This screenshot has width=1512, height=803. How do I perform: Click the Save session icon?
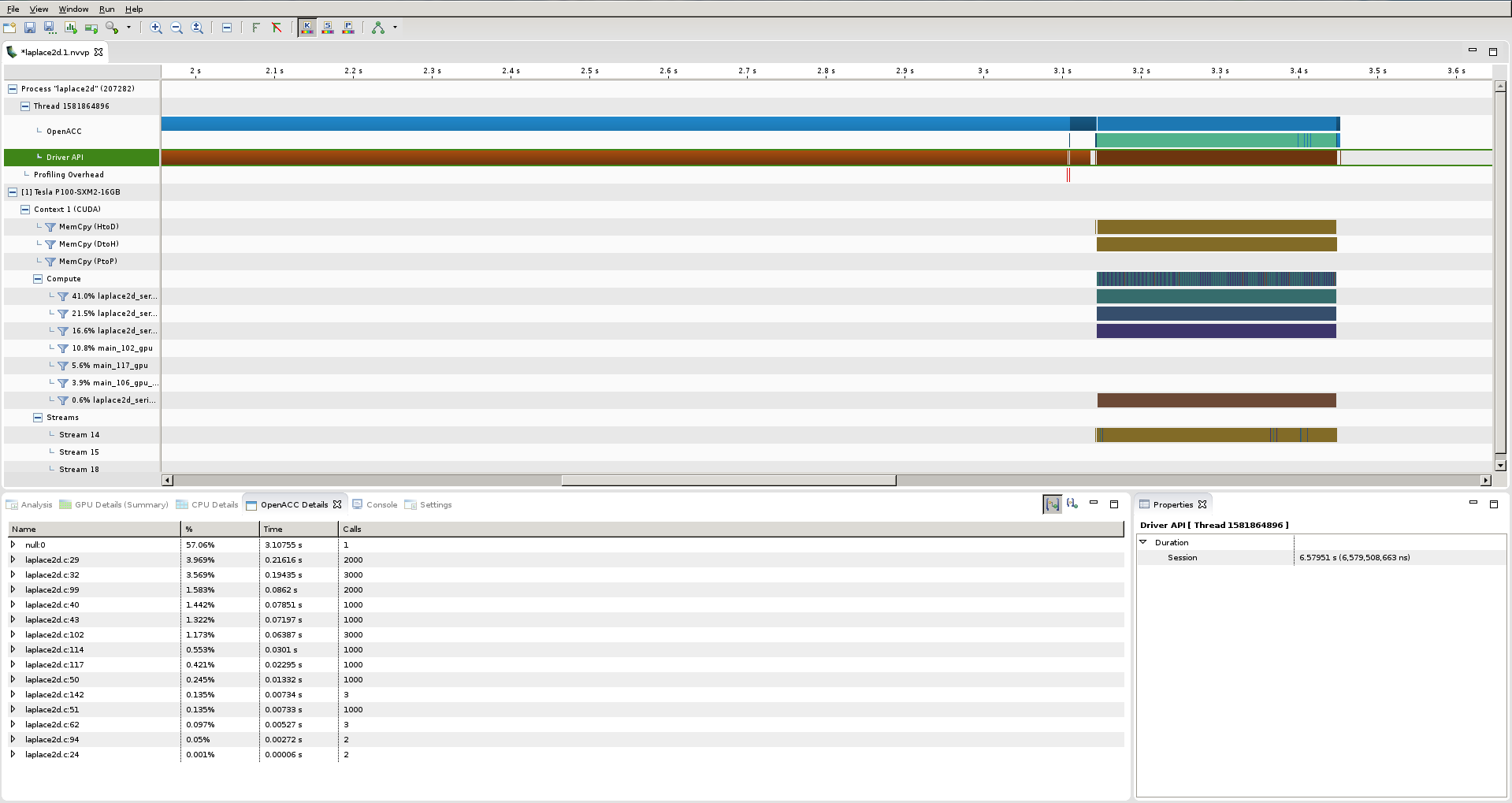pos(30,28)
